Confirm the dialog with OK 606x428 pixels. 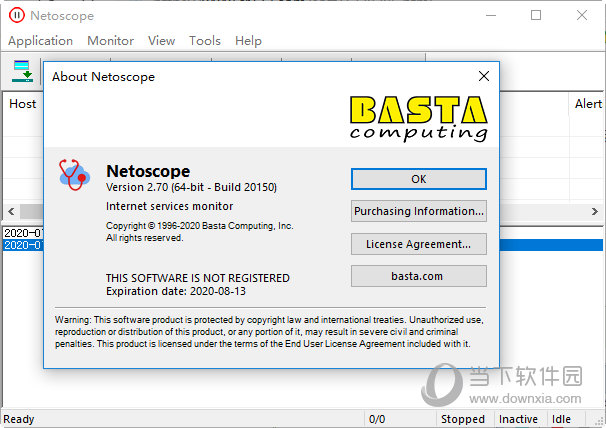tap(419, 179)
